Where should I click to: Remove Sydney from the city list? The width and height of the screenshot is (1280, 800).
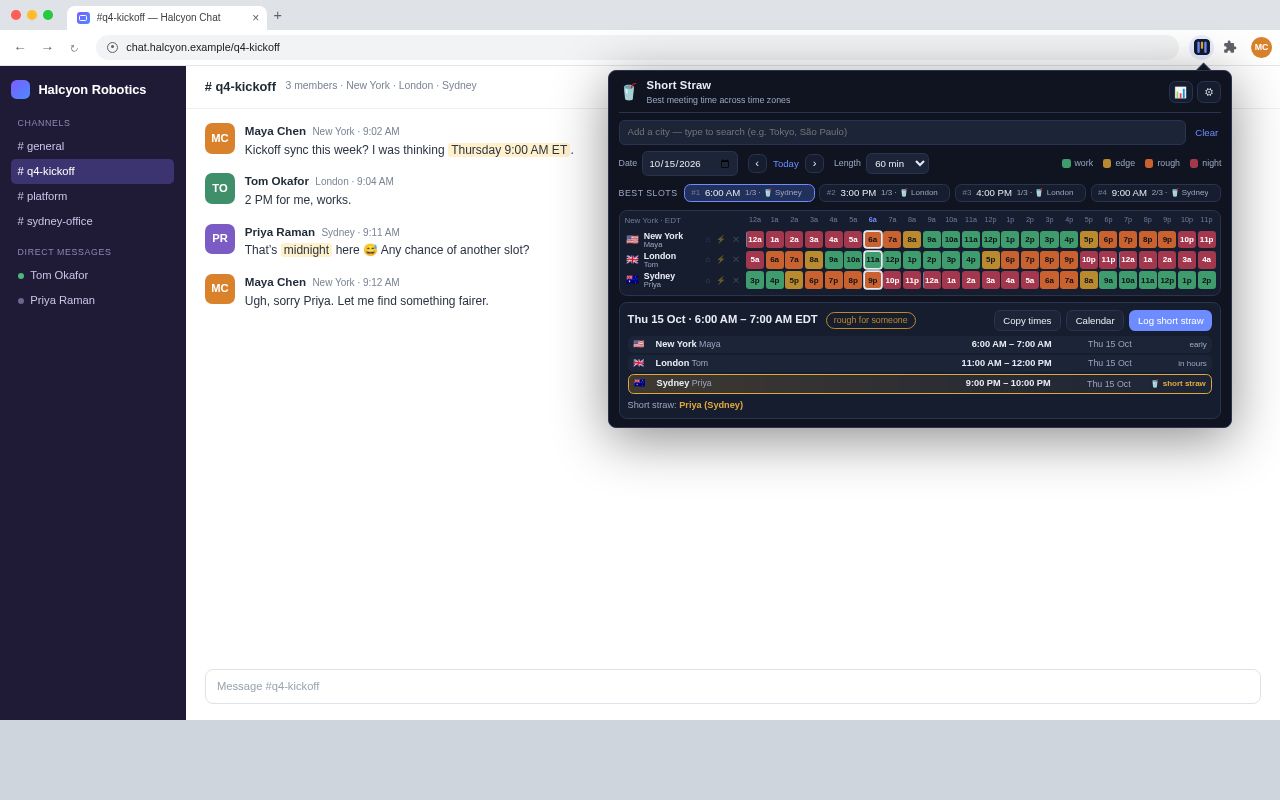(736, 280)
